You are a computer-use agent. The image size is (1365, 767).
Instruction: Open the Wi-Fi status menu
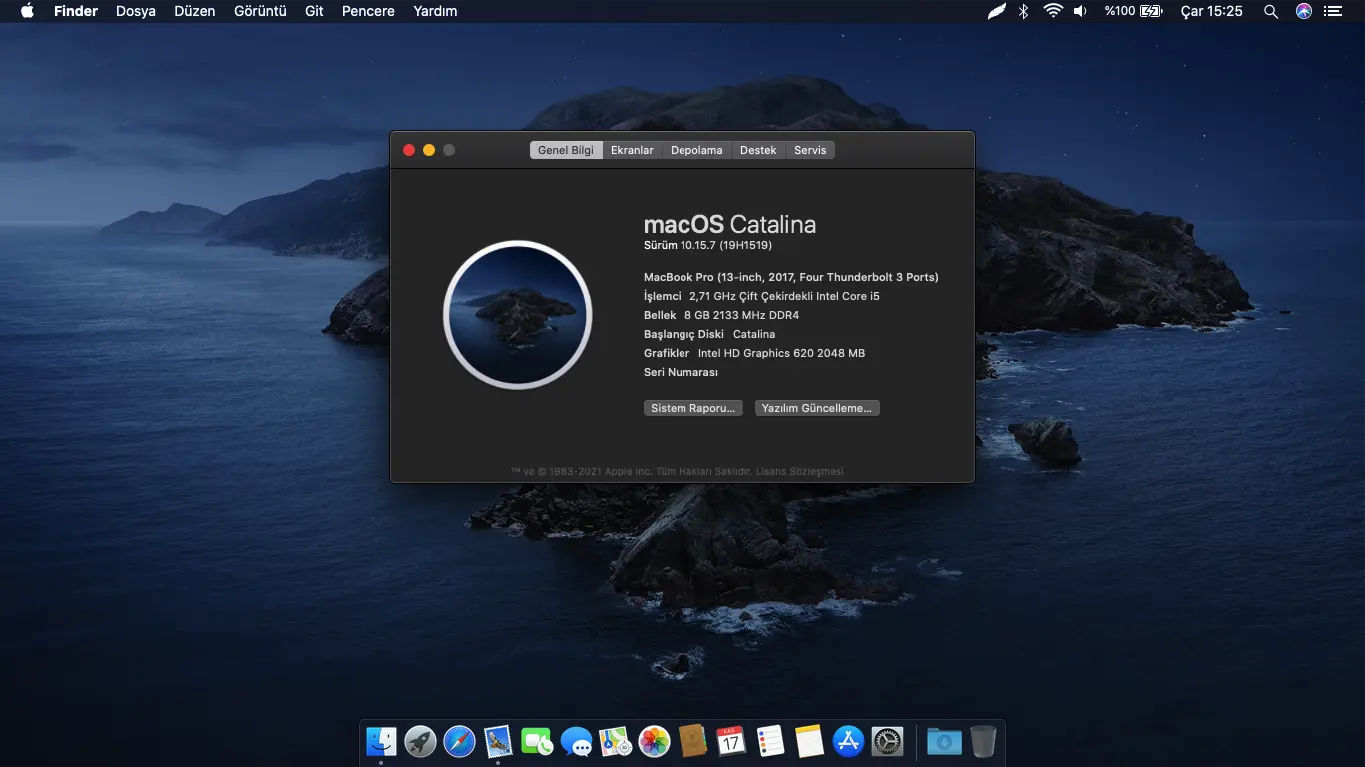click(x=1052, y=11)
